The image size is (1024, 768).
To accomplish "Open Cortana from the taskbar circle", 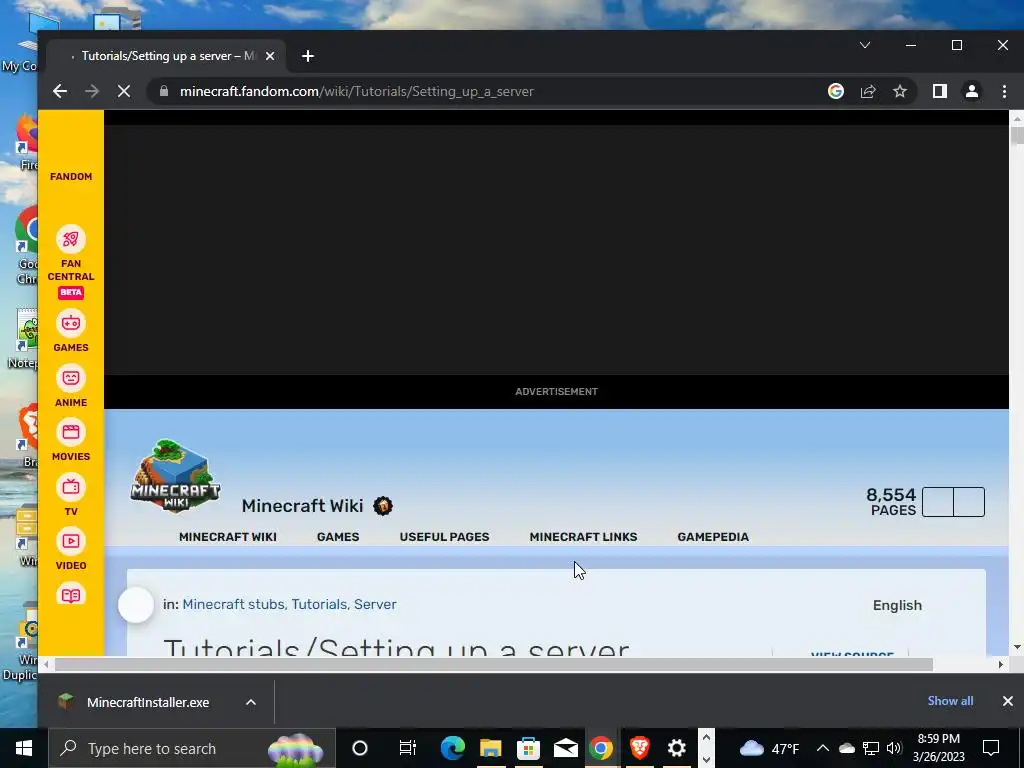I will pyautogui.click(x=360, y=748).
